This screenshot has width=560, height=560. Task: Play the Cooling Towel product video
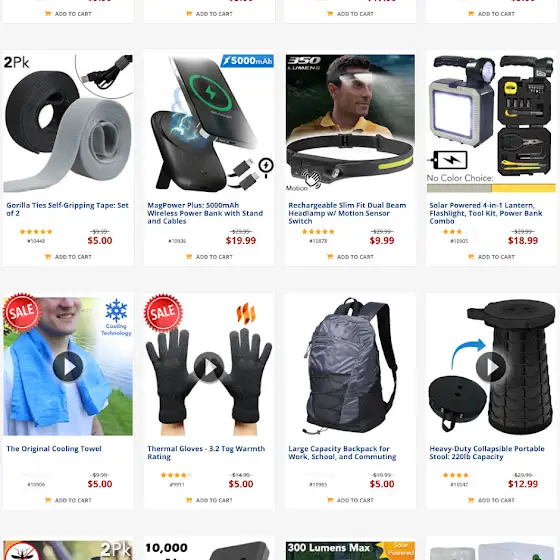point(68,366)
